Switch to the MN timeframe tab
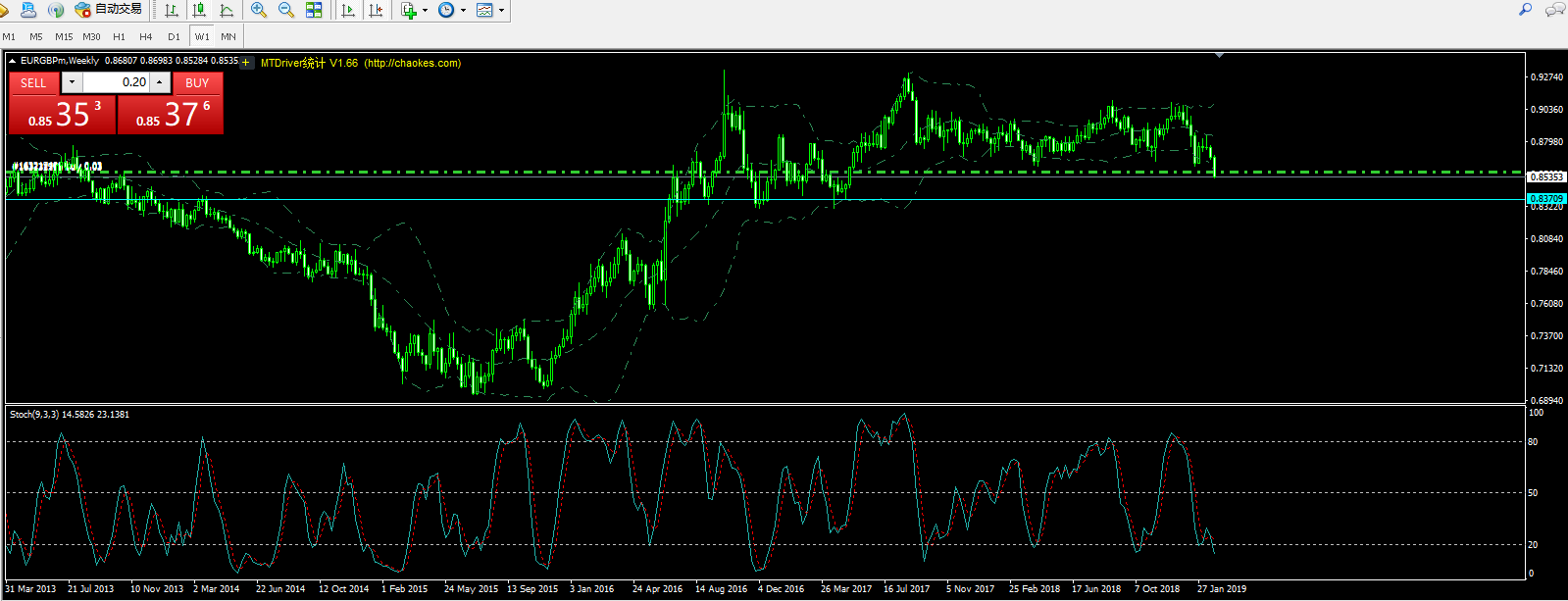 [228, 36]
